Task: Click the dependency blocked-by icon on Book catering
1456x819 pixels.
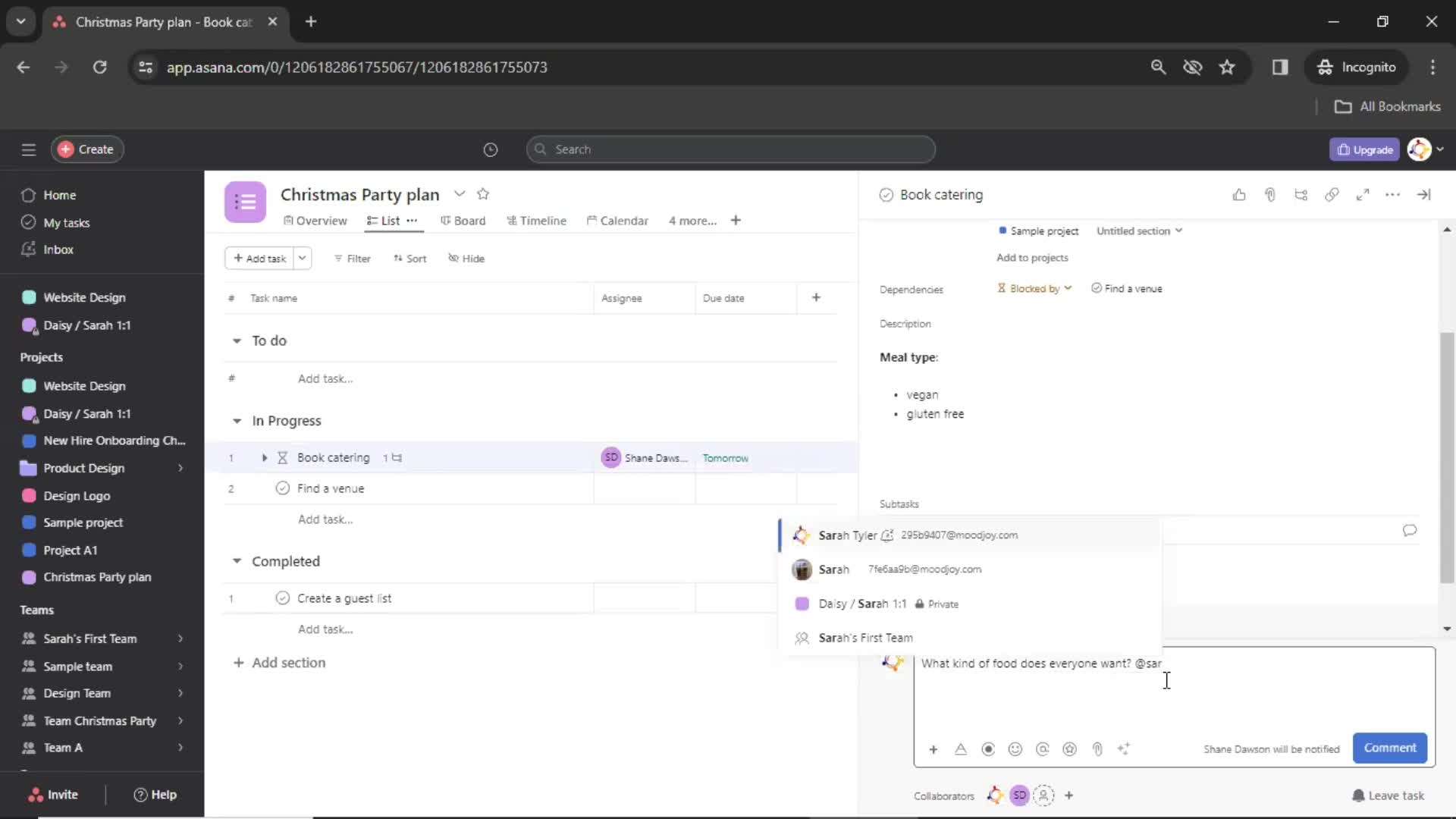Action: coord(1001,288)
